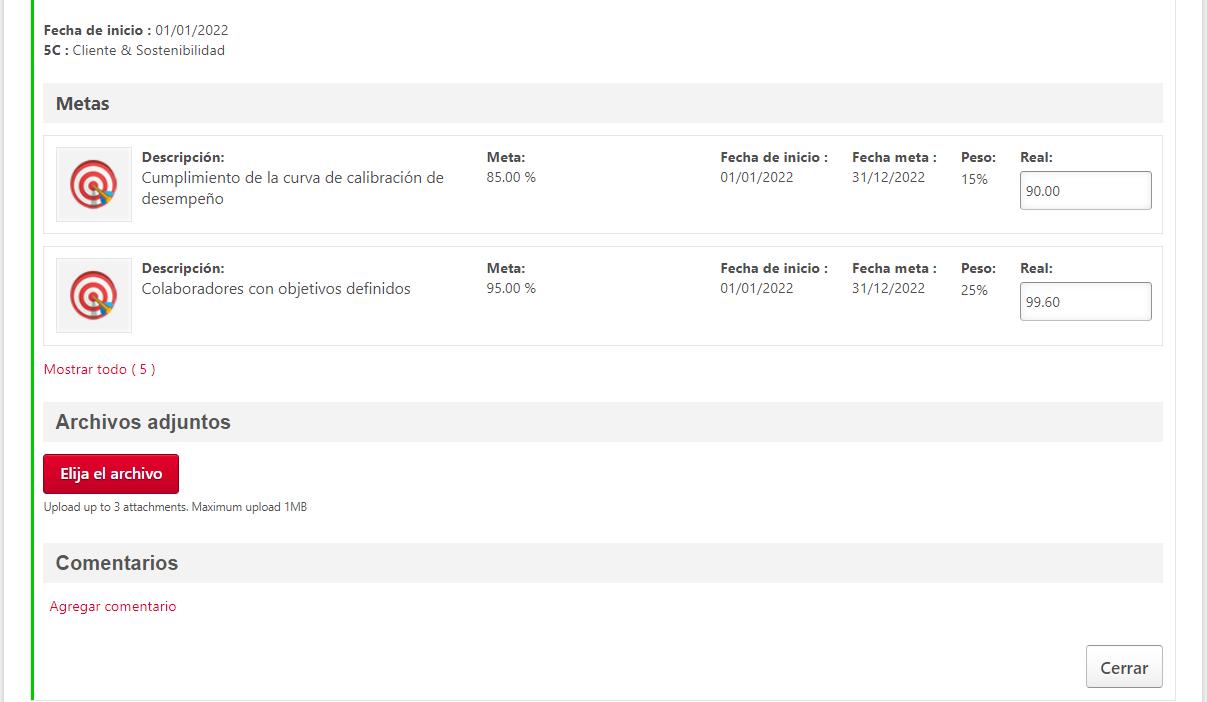Click the 25% Peso value
The image size is (1207, 702).
pos(974,291)
